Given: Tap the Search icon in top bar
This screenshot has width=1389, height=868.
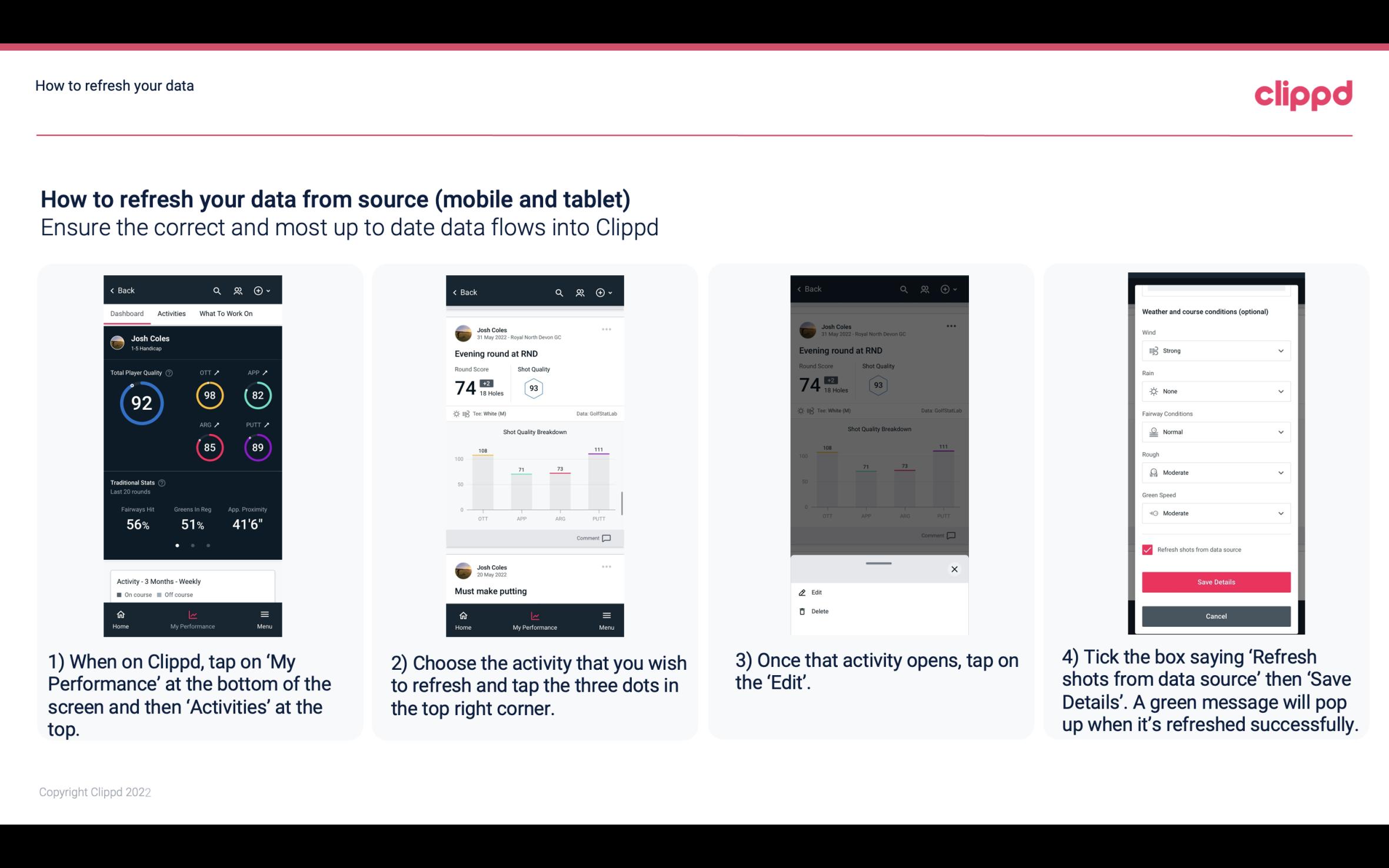Looking at the screenshot, I should point(217,290).
